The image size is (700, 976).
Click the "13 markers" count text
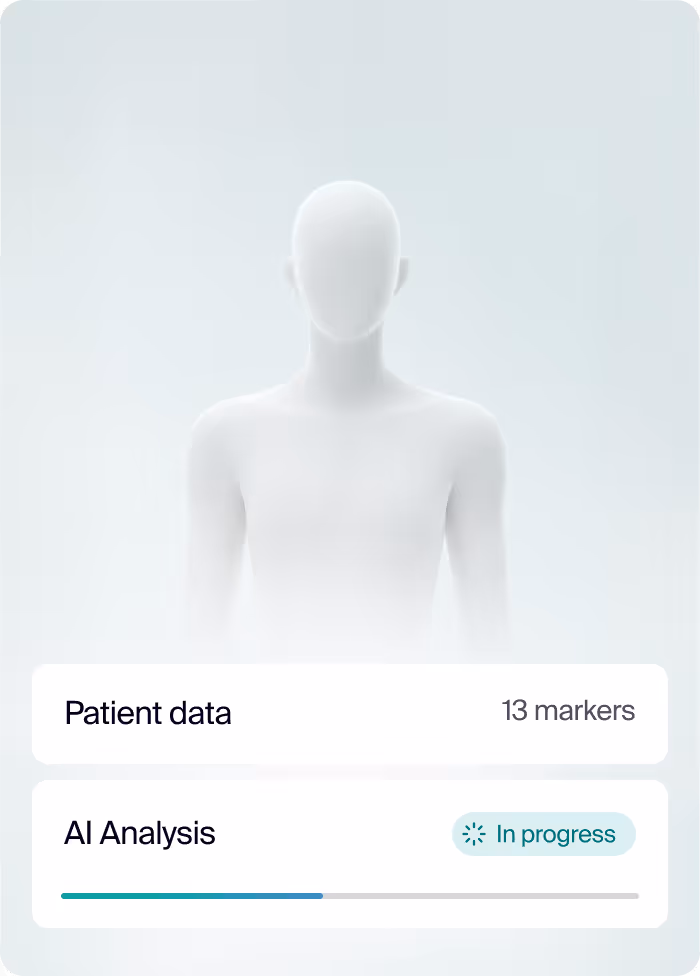[568, 711]
